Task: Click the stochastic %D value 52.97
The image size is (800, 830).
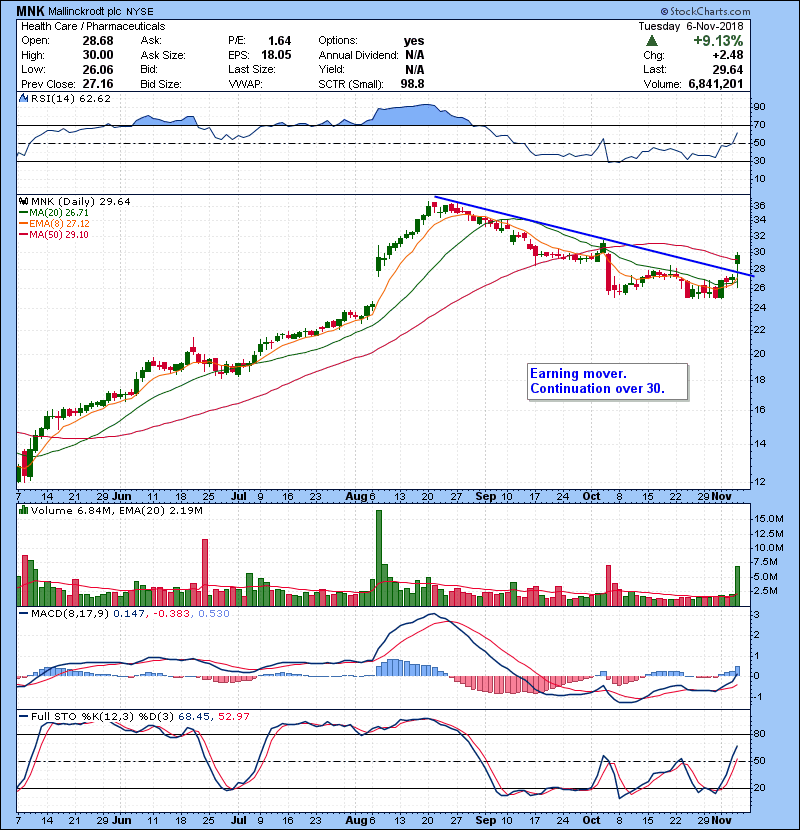Action: 233,716
